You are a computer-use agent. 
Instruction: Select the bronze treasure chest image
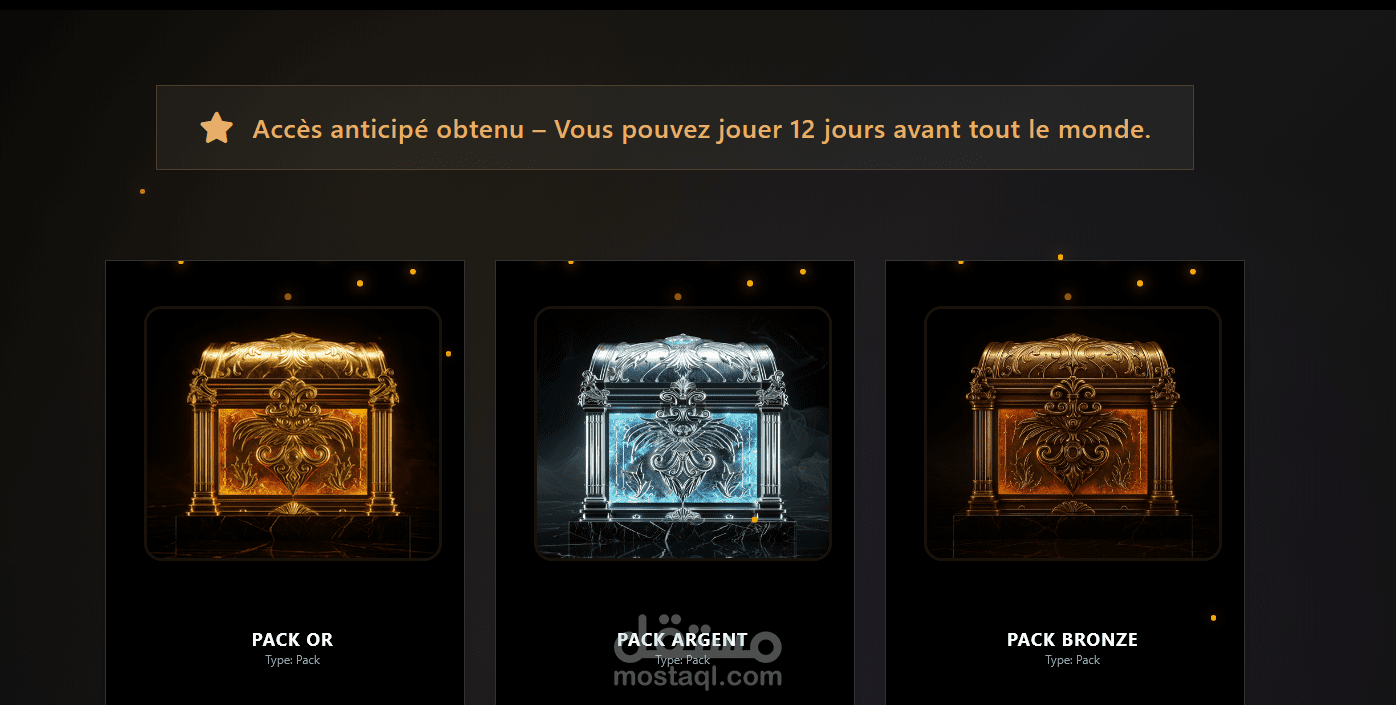tap(1073, 433)
